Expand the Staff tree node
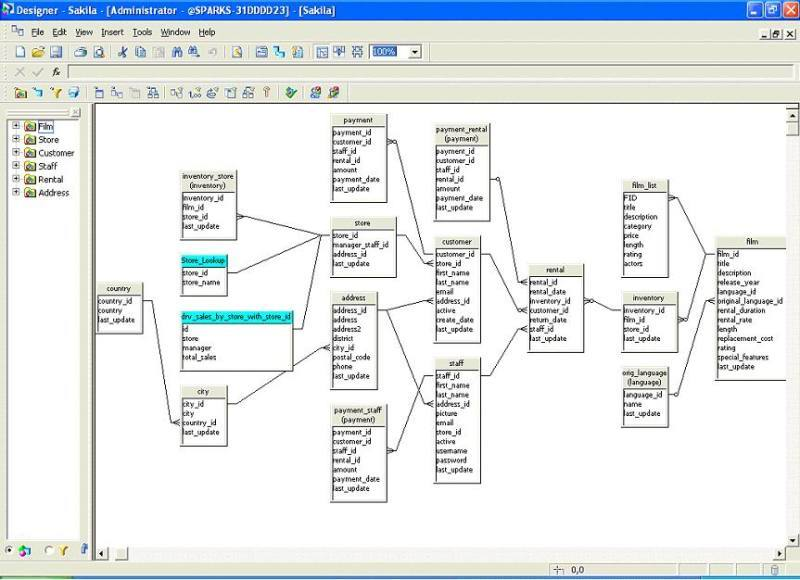 click(16, 165)
